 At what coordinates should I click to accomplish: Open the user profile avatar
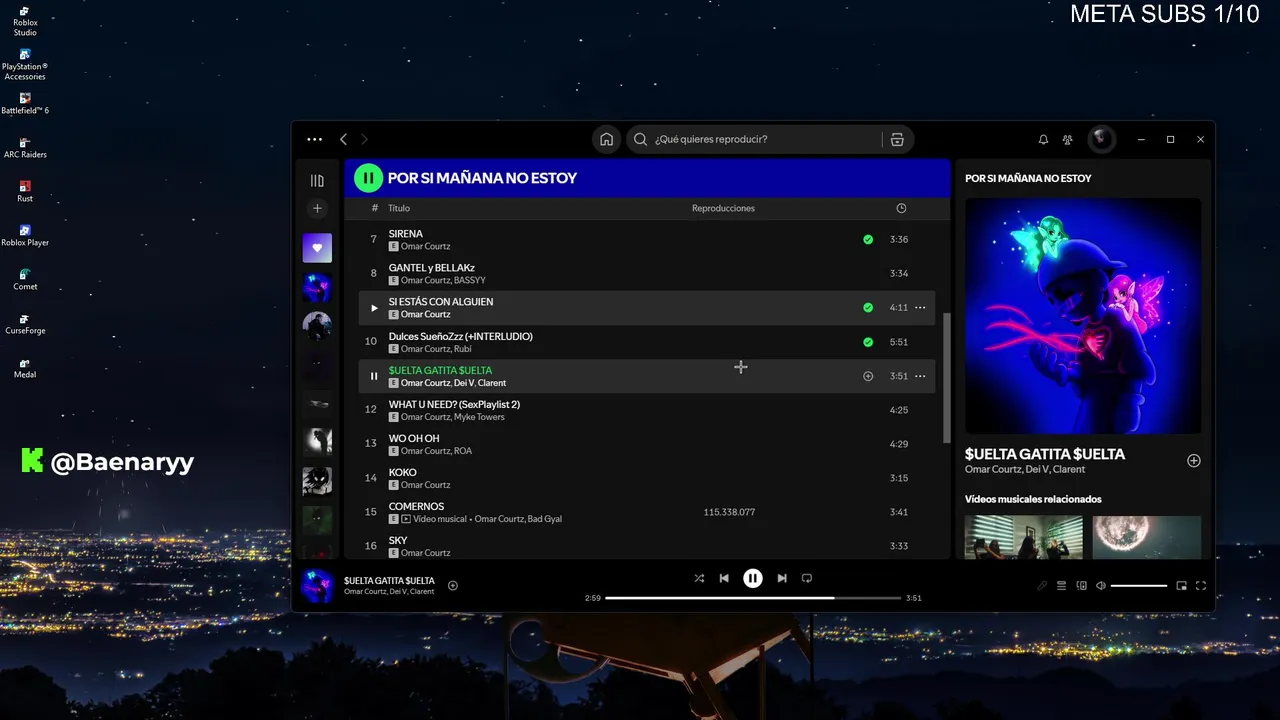(x=1101, y=139)
